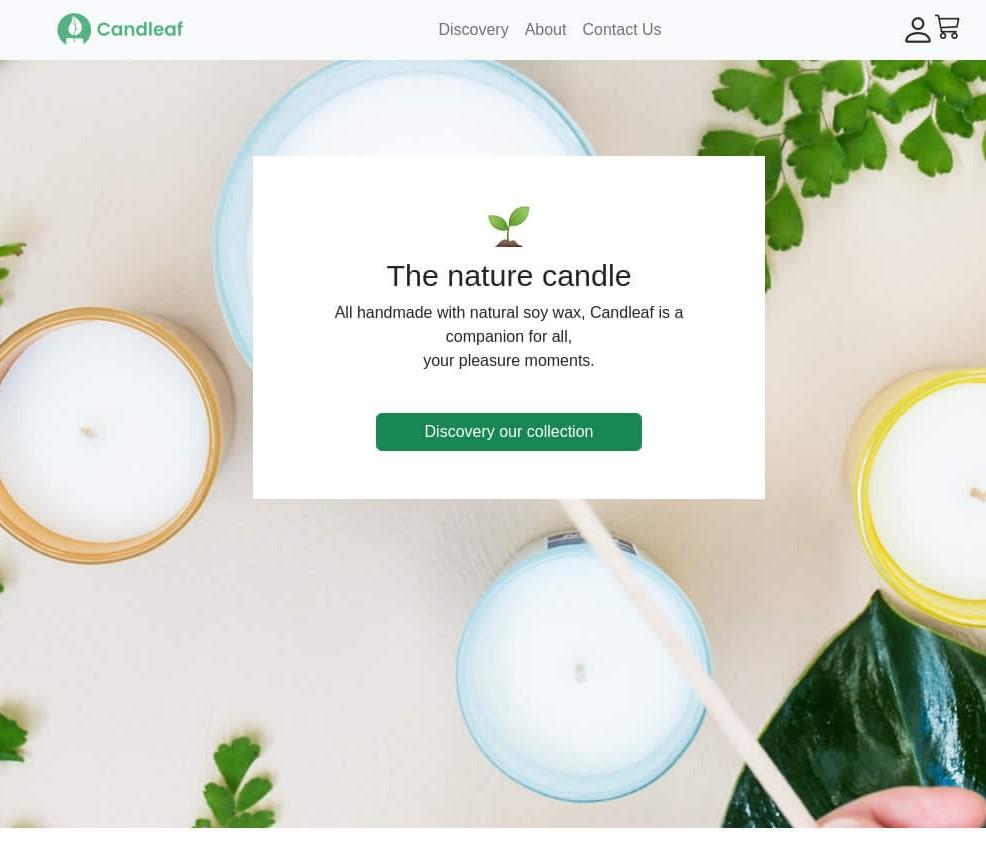Select the heading The nature candle

tap(509, 275)
